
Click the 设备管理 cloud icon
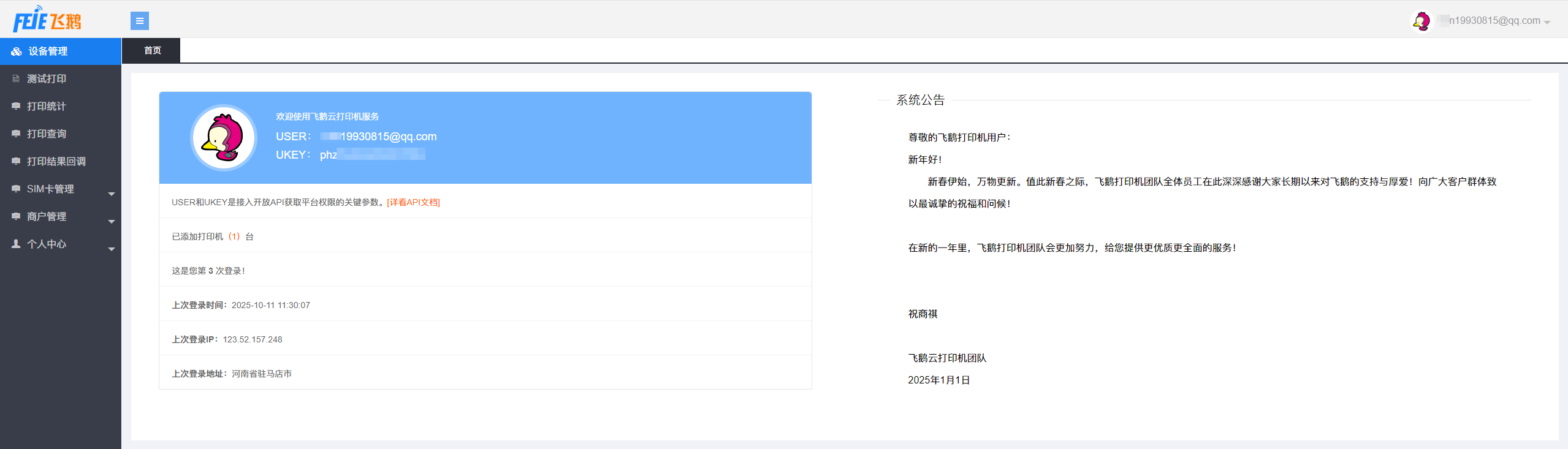(x=17, y=51)
